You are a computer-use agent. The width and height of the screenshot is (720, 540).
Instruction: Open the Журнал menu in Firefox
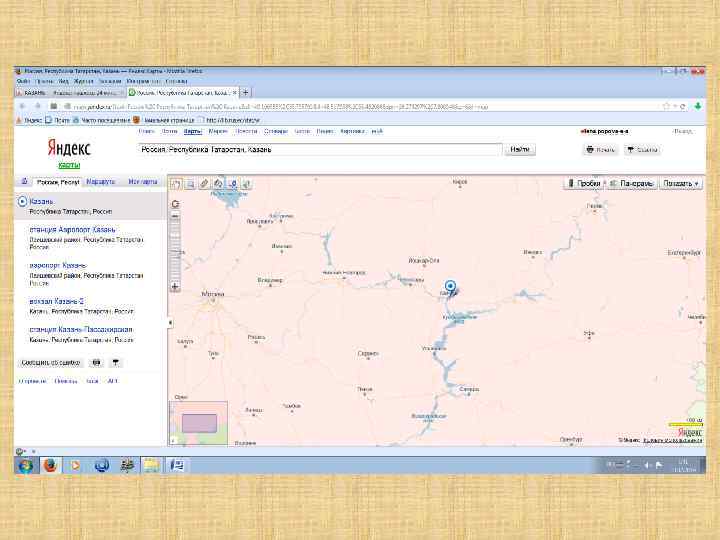[x=84, y=81]
